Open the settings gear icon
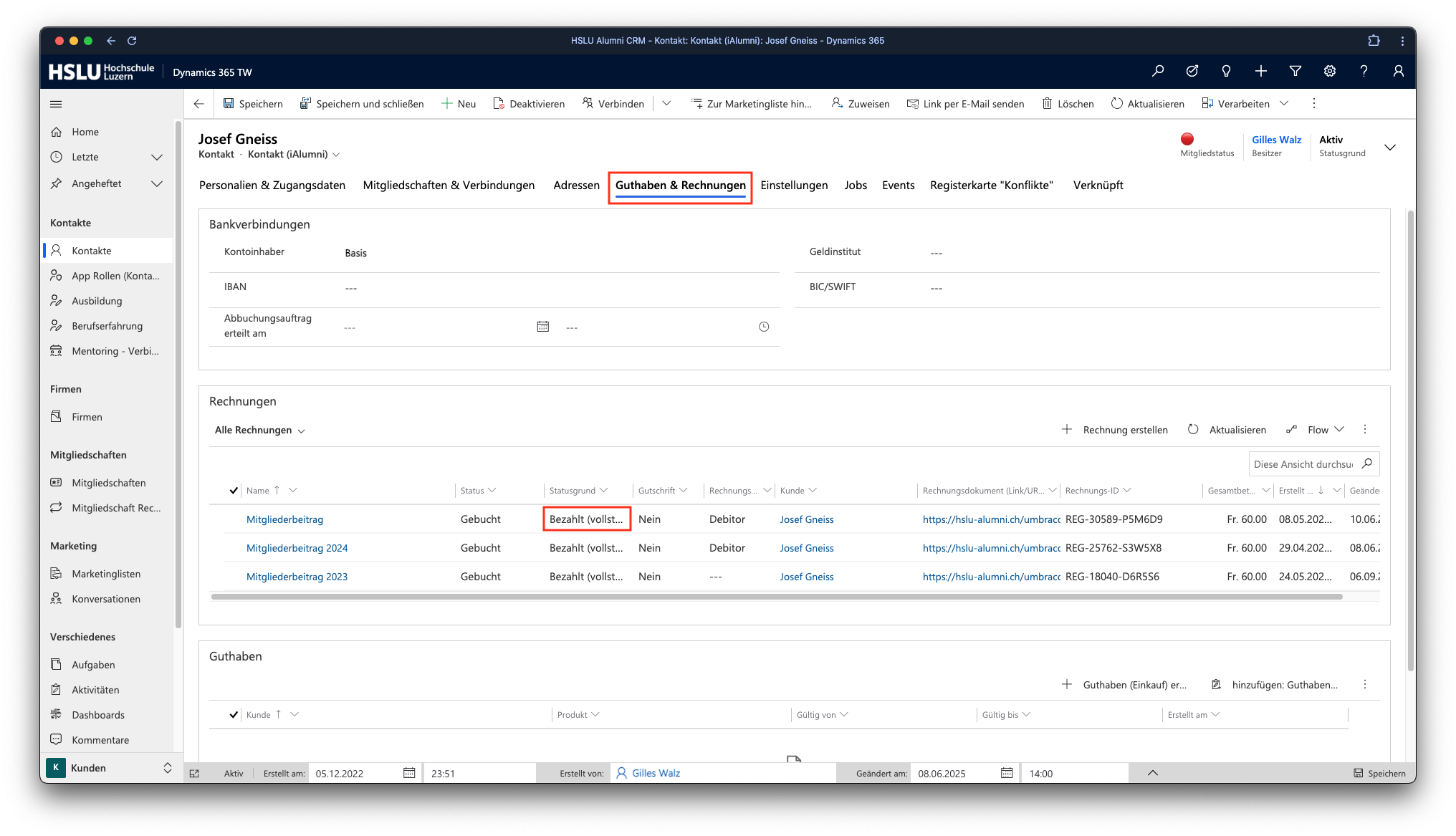 point(1329,71)
